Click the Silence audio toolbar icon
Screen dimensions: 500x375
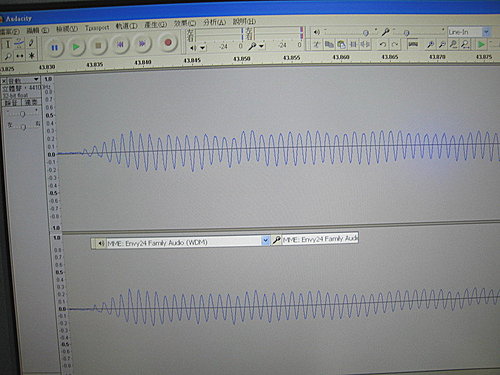pos(365,44)
